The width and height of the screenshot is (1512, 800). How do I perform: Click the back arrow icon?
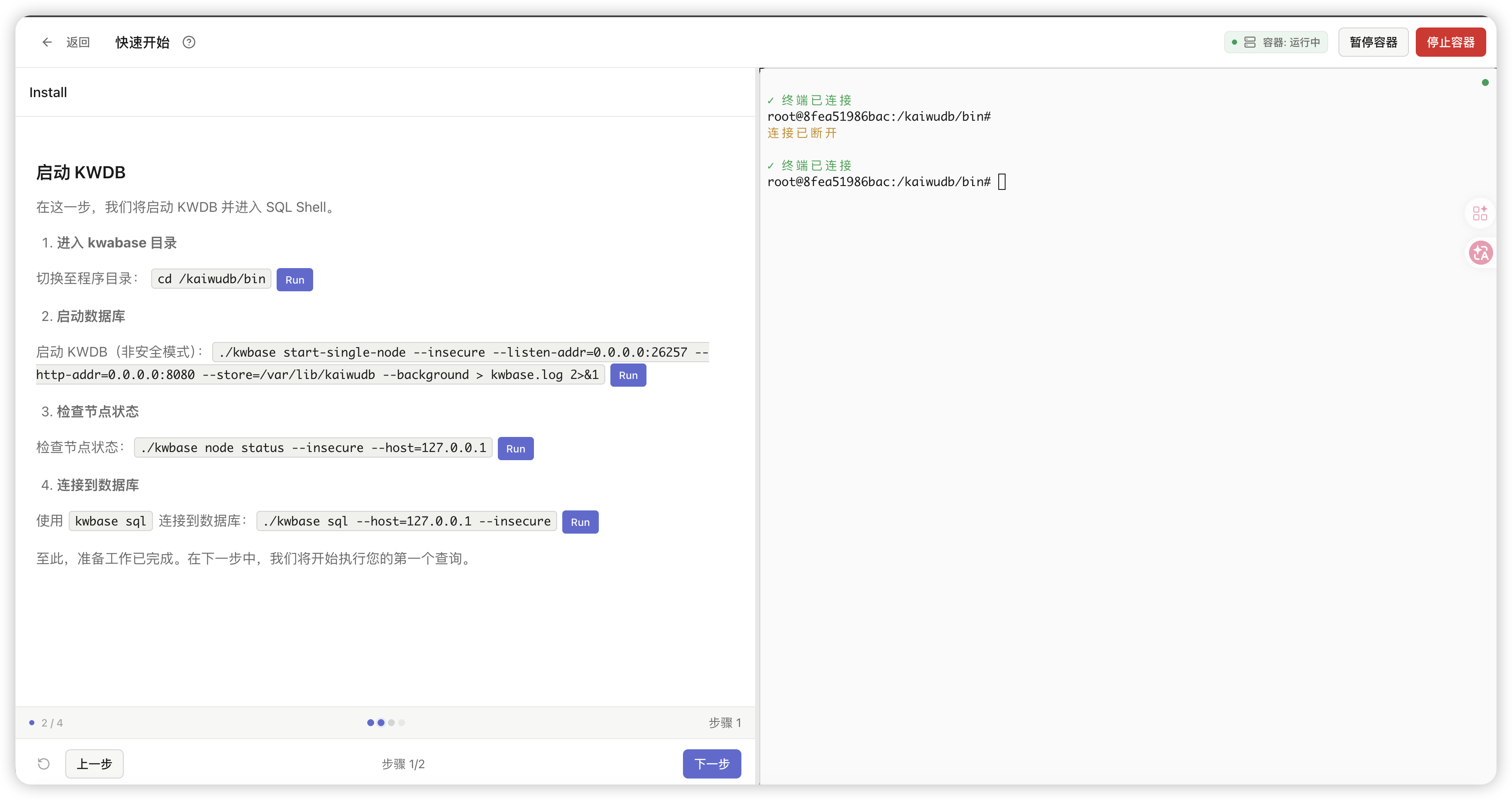click(47, 42)
